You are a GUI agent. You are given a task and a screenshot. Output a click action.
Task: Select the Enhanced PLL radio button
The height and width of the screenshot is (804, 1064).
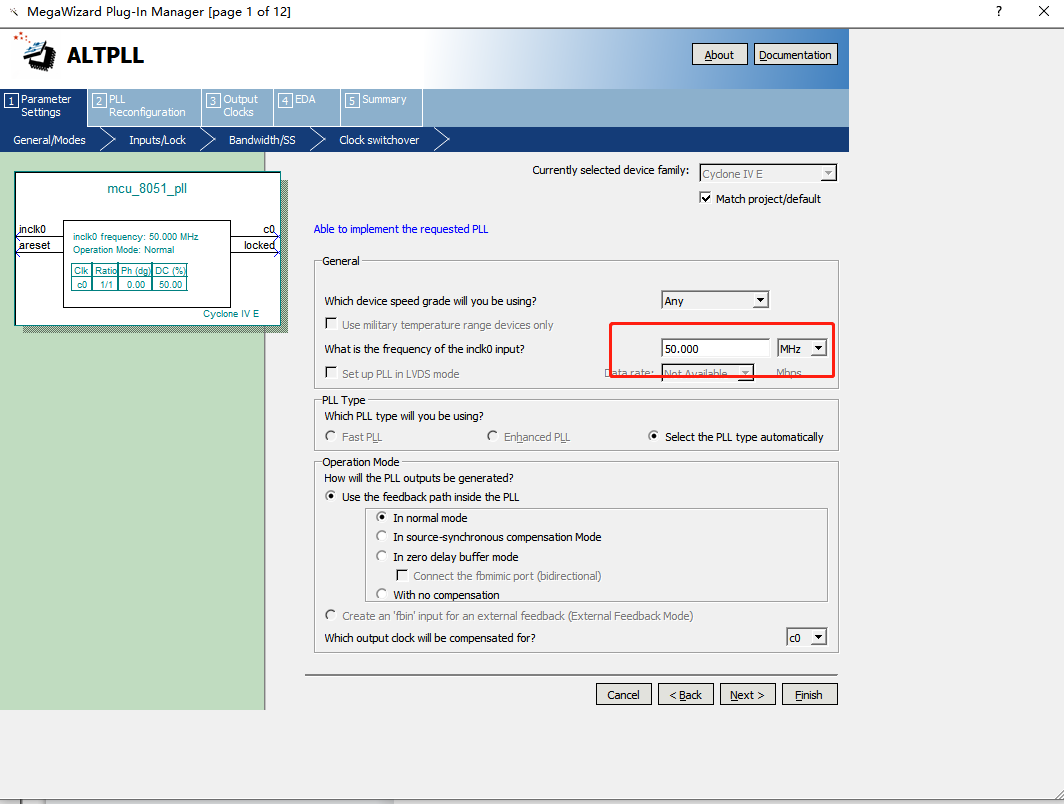point(493,436)
